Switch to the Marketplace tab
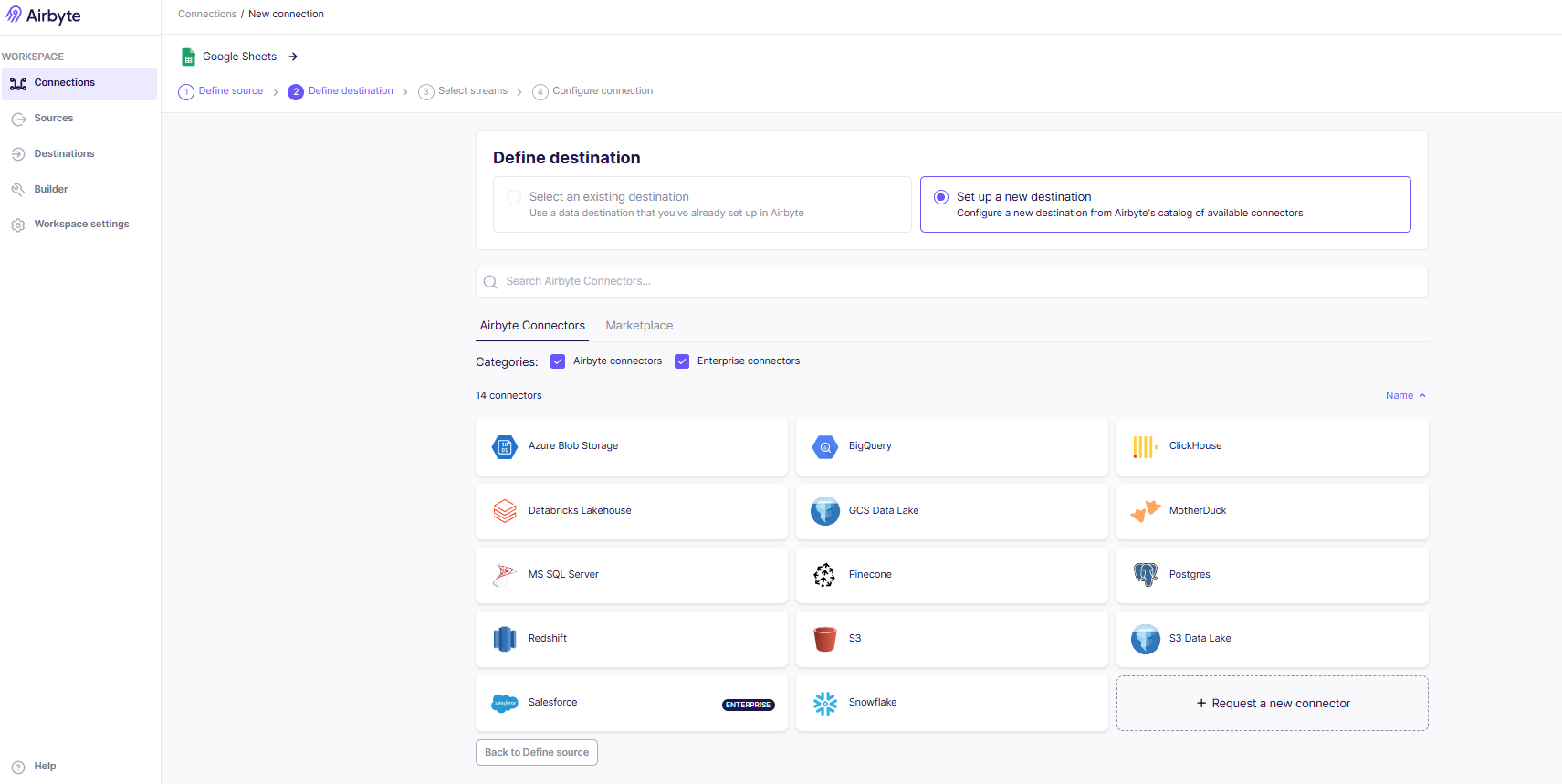The image size is (1562, 784). (x=639, y=326)
